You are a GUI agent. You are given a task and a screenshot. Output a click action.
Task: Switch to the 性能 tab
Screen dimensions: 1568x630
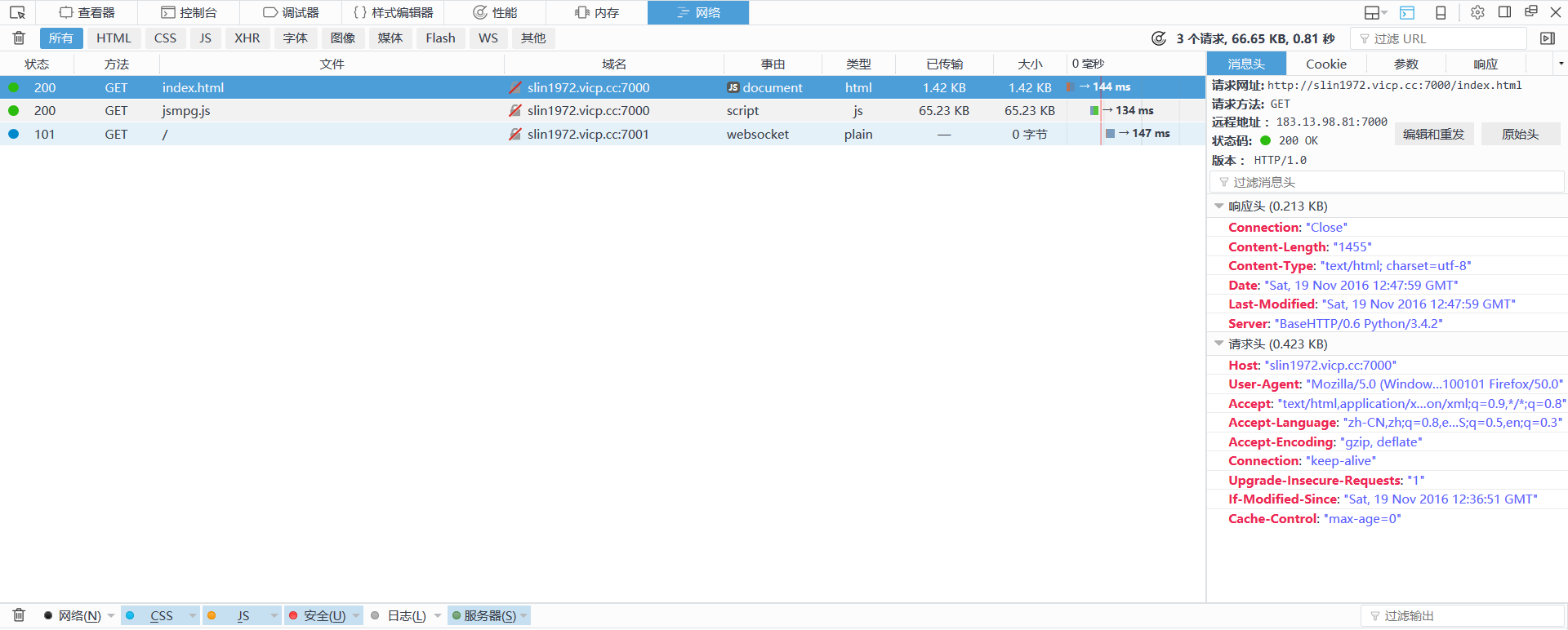pyautogui.click(x=495, y=12)
